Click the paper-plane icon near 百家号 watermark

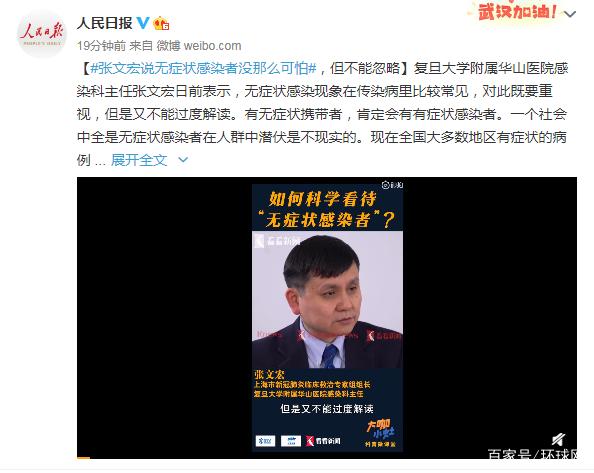click(x=558, y=440)
